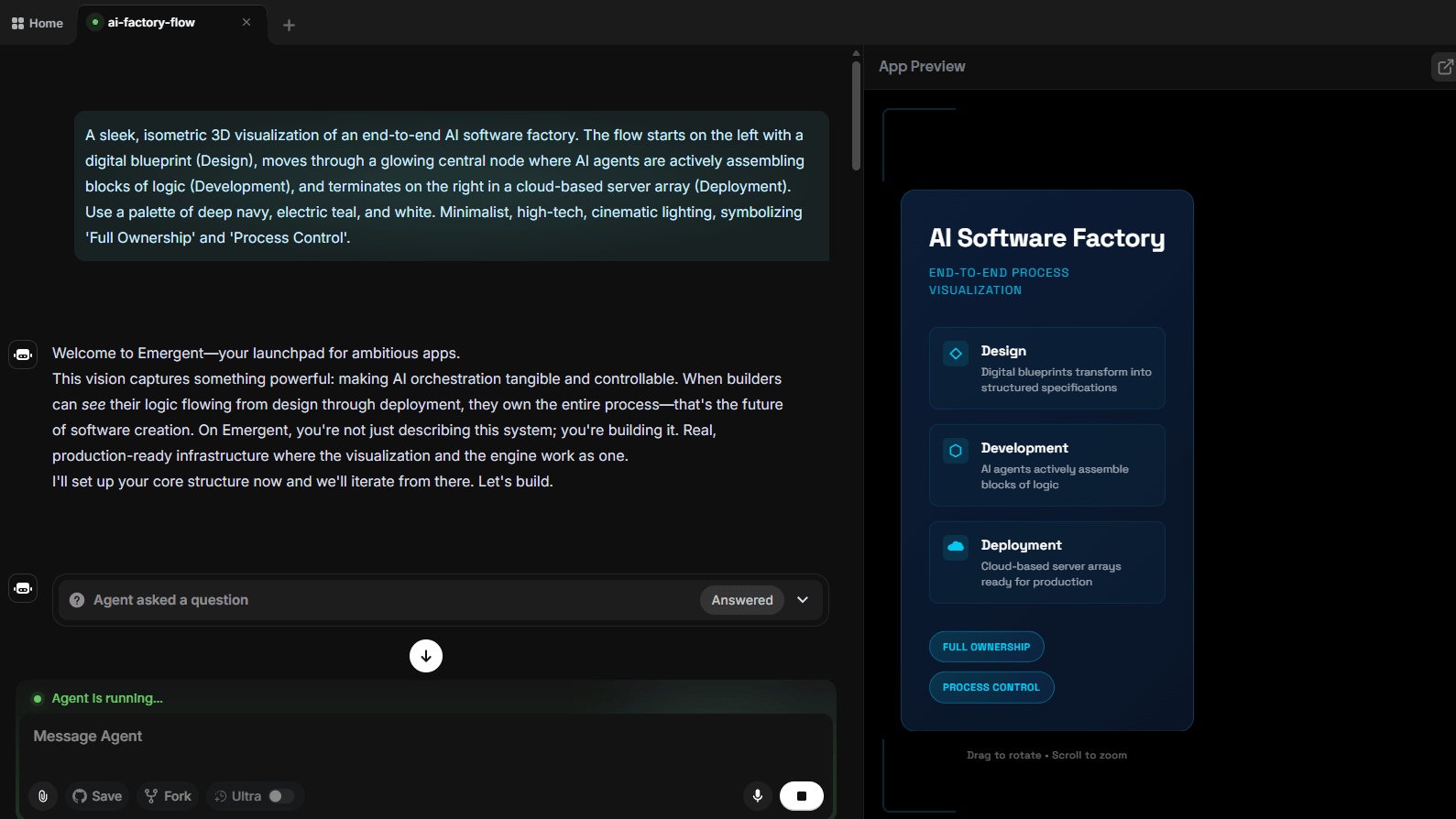The height and width of the screenshot is (819, 1456).
Task: Click the green running status dot
Action: (x=38, y=699)
